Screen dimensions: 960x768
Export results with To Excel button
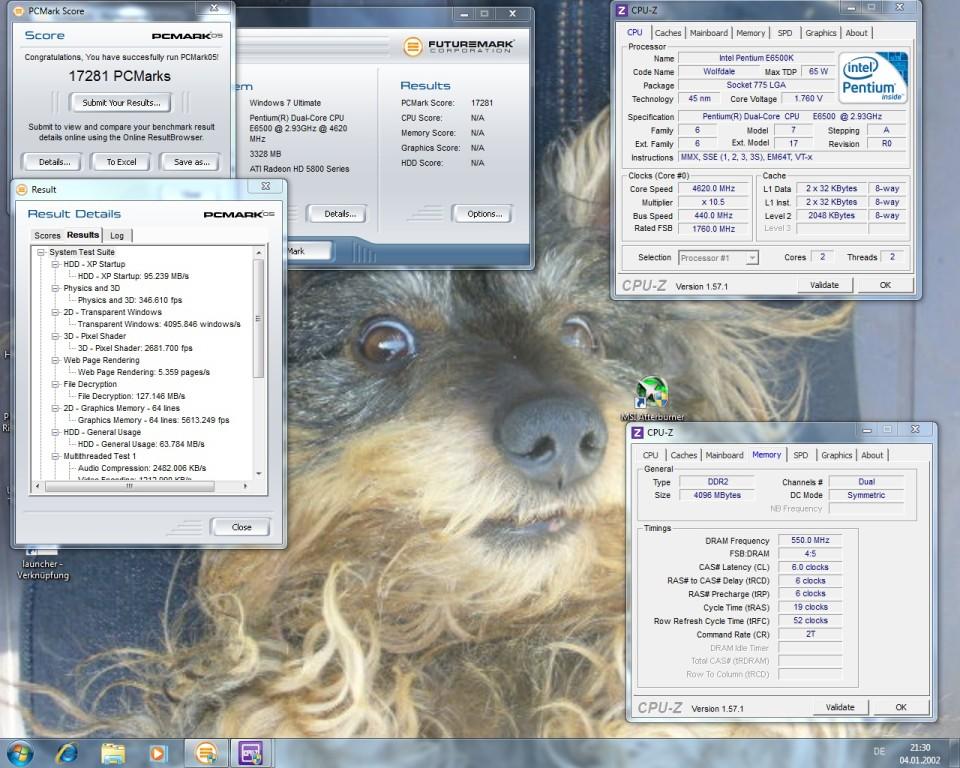(x=121, y=162)
